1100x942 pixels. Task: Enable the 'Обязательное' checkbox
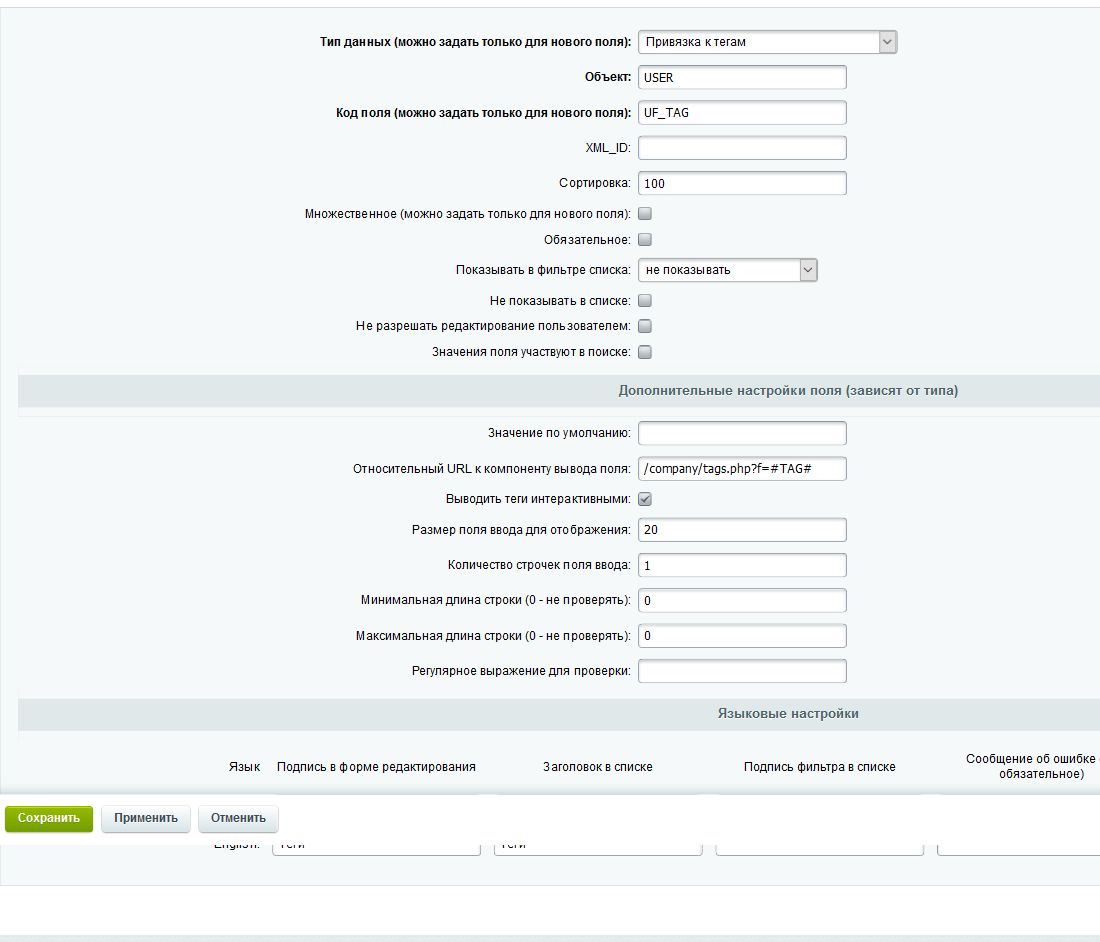point(645,240)
